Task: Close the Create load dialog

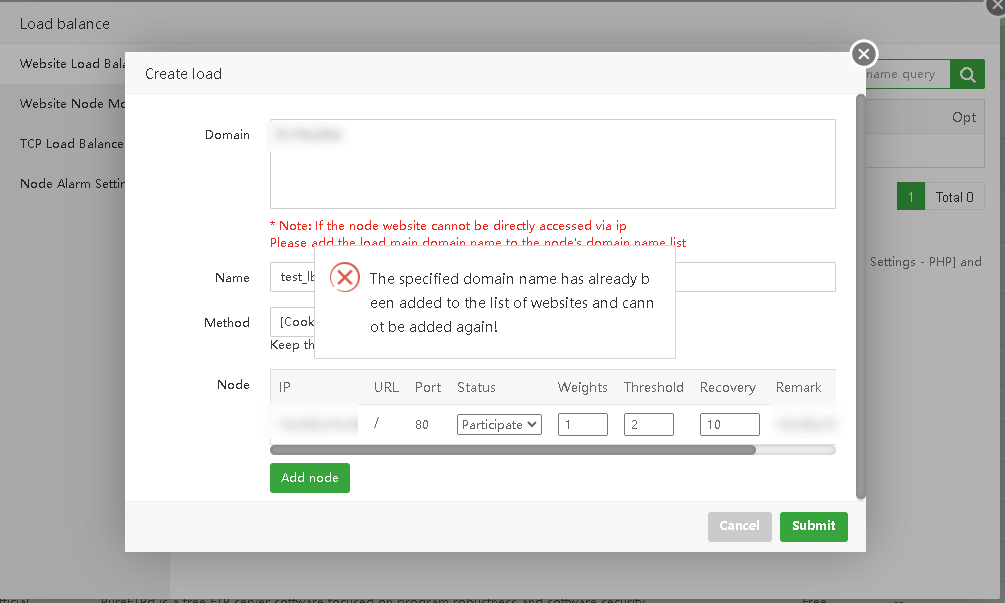Action: pos(863,54)
